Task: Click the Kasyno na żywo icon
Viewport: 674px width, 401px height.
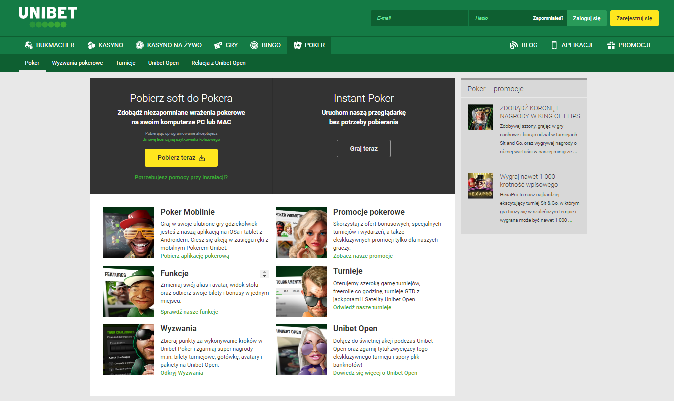Action: coord(140,45)
